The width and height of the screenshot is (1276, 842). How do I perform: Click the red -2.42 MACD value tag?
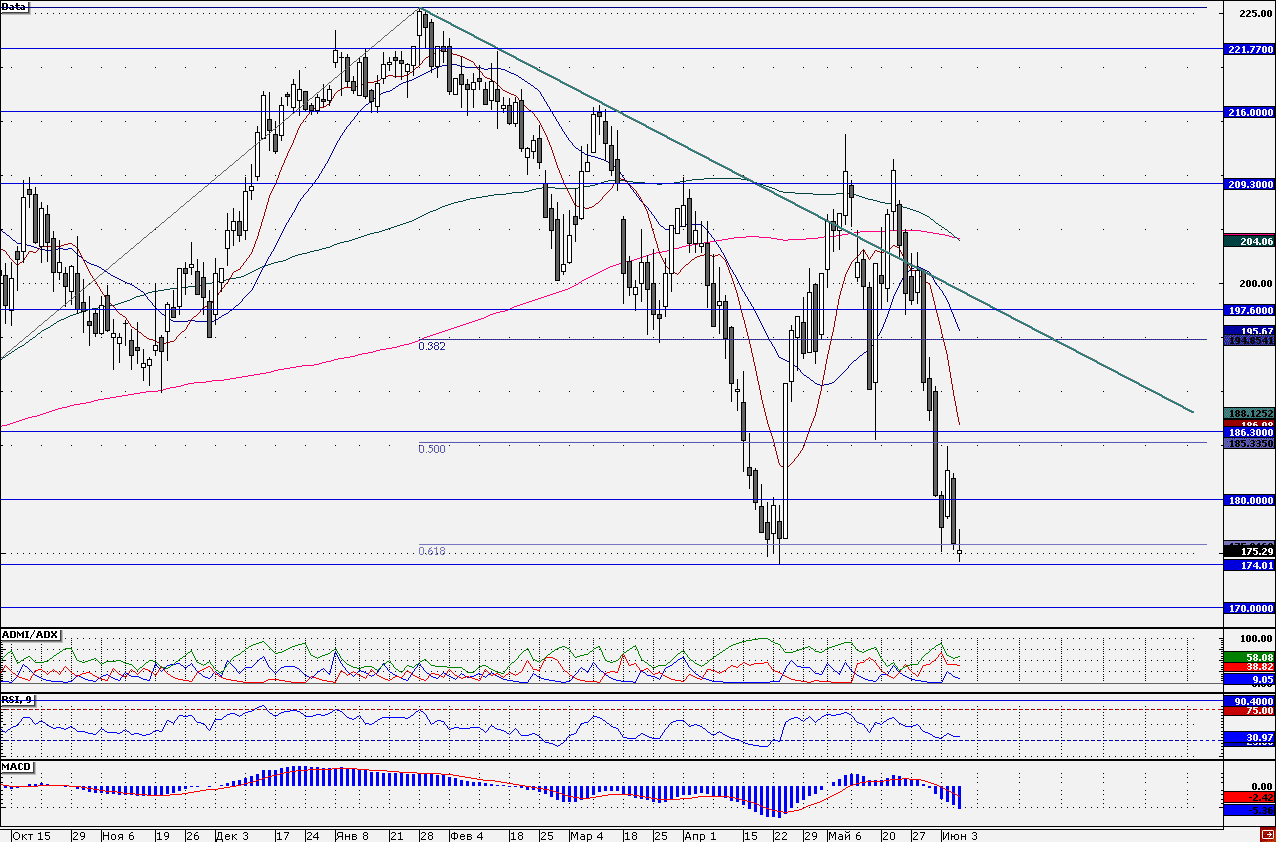click(x=1249, y=797)
